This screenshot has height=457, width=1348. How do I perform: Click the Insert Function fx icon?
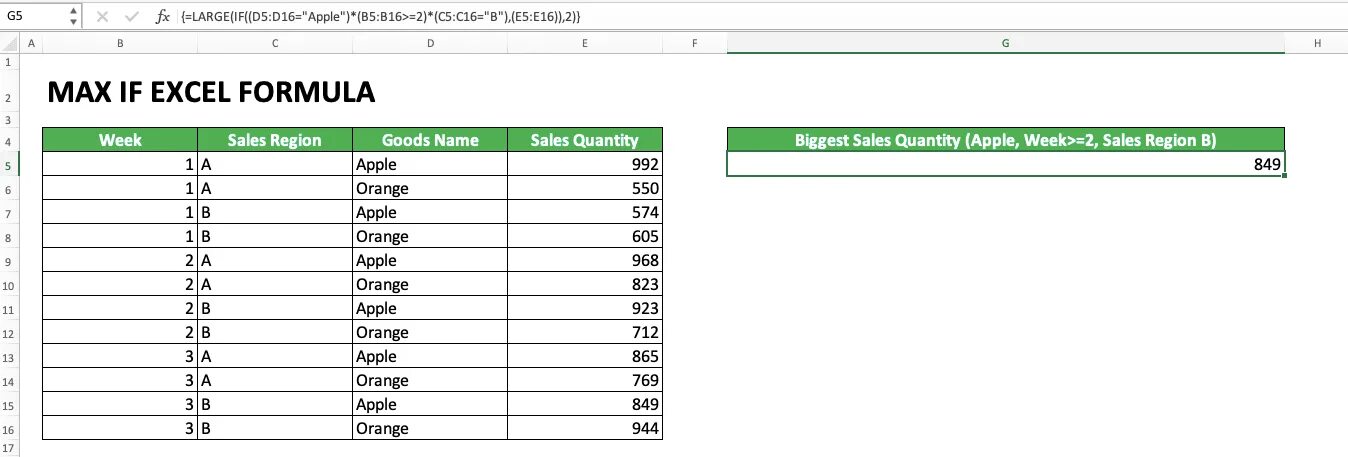[163, 17]
